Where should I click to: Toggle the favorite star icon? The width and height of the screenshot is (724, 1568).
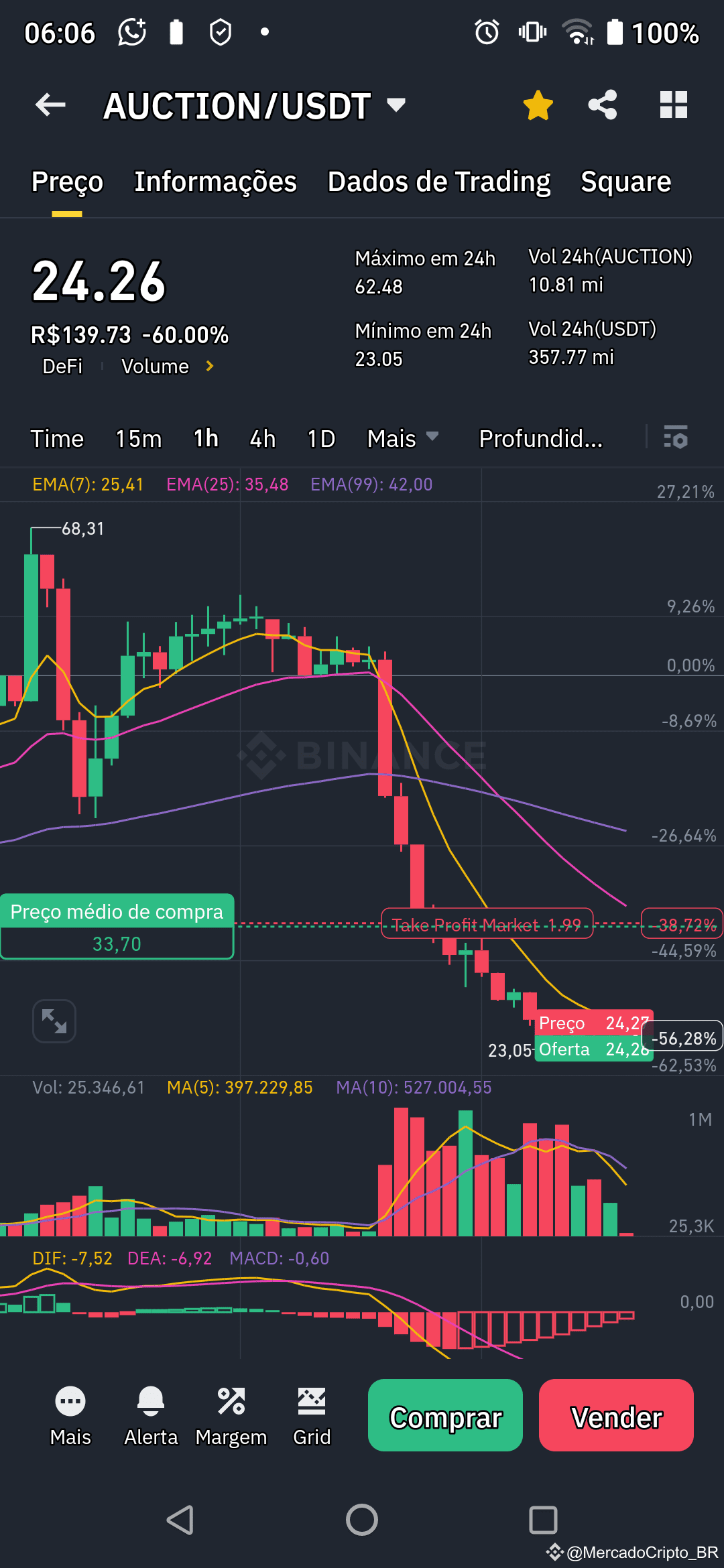pyautogui.click(x=538, y=105)
